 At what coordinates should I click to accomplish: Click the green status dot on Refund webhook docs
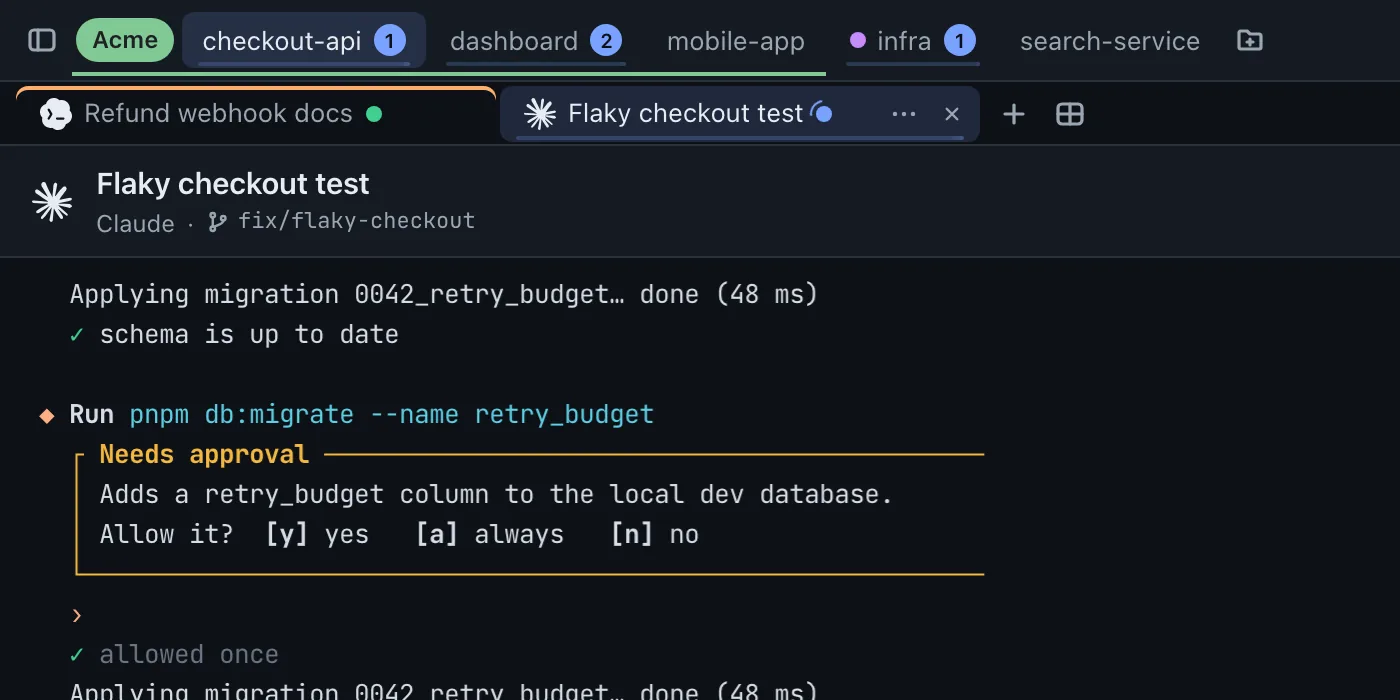pyautogui.click(x=374, y=114)
